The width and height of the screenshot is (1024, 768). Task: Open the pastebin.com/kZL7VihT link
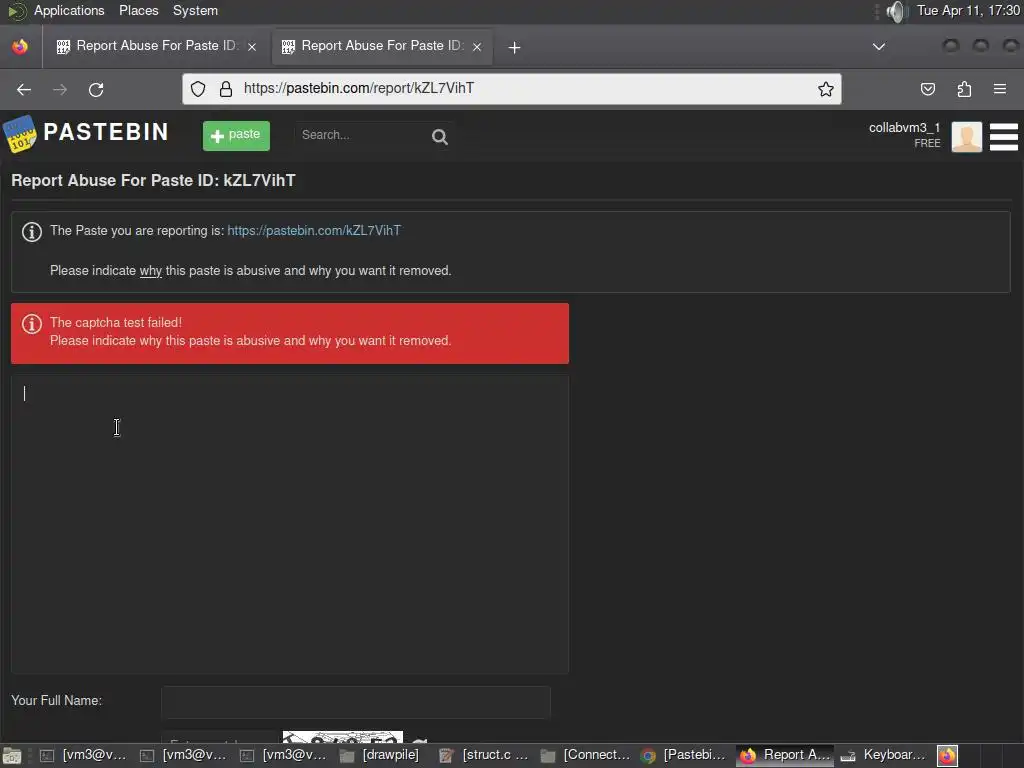click(x=314, y=231)
